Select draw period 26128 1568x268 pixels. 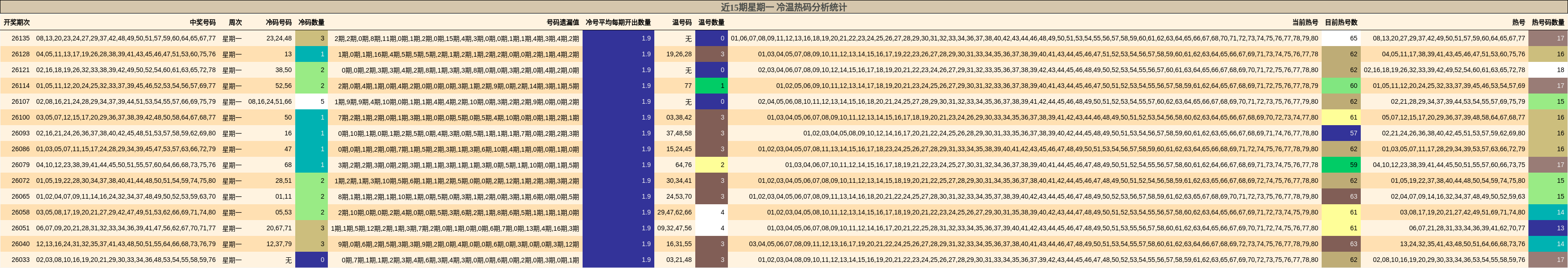tap(20, 54)
